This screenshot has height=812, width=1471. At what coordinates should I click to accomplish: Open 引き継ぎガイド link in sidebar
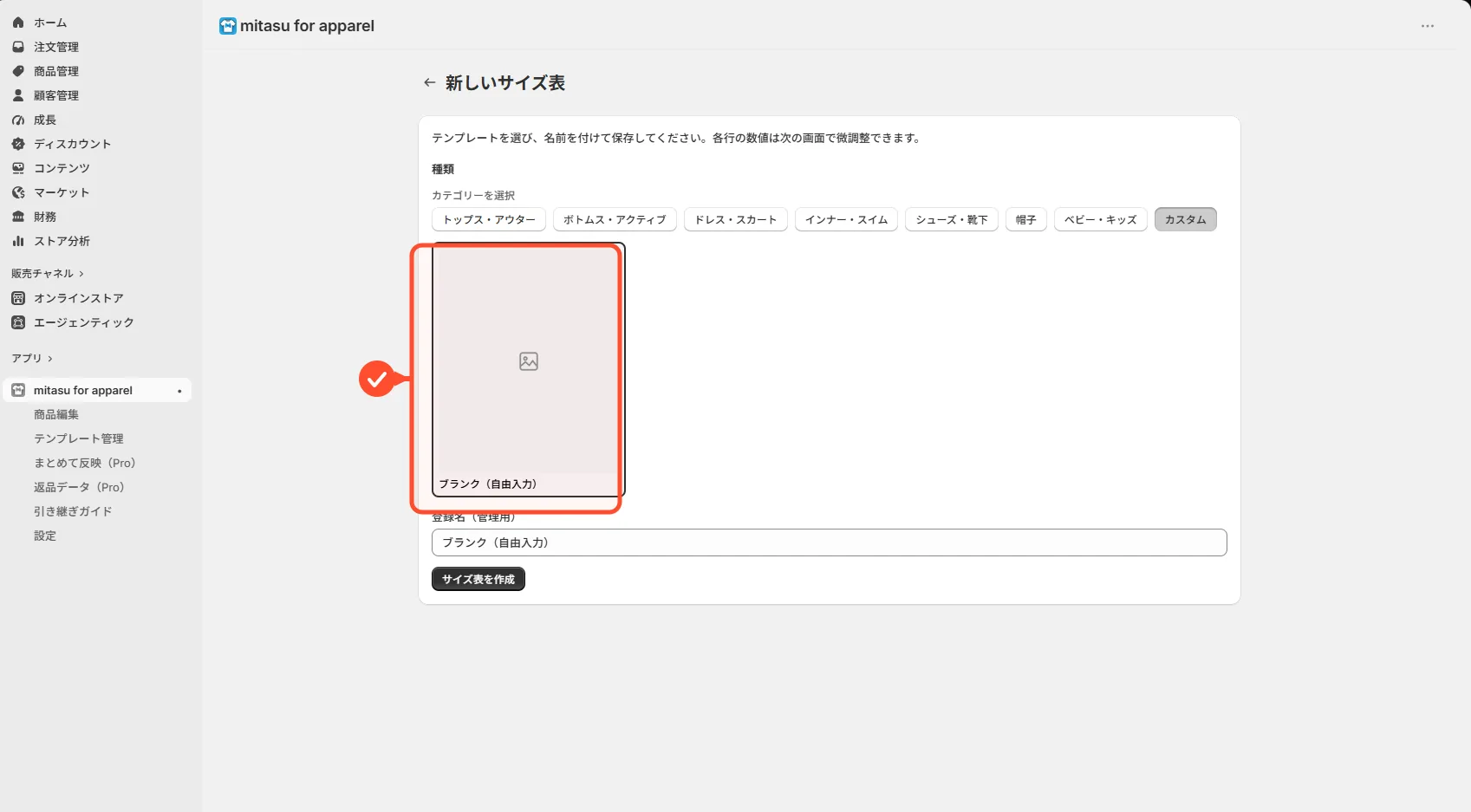pos(73,511)
